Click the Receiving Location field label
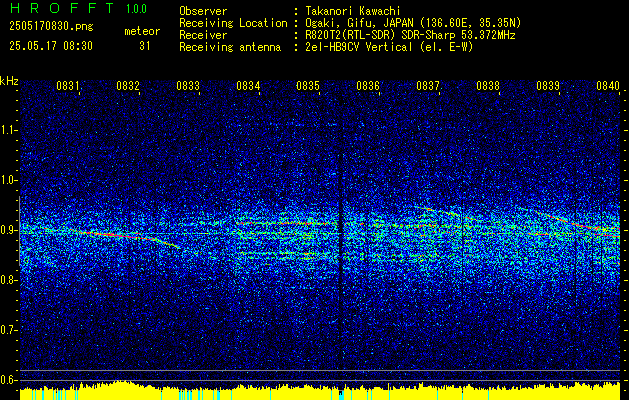This screenshot has width=629, height=400. 233,23
